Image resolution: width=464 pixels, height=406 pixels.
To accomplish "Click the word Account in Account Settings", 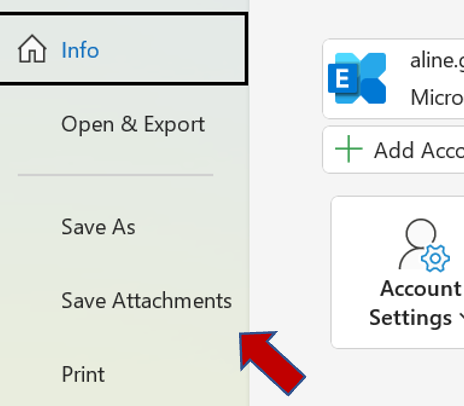I will point(421,288).
